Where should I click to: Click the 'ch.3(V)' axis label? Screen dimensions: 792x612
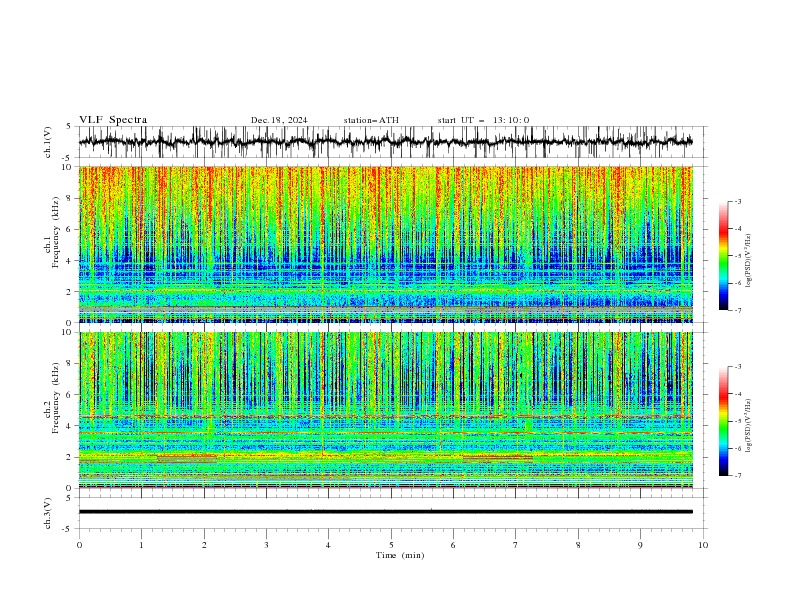pos(48,513)
